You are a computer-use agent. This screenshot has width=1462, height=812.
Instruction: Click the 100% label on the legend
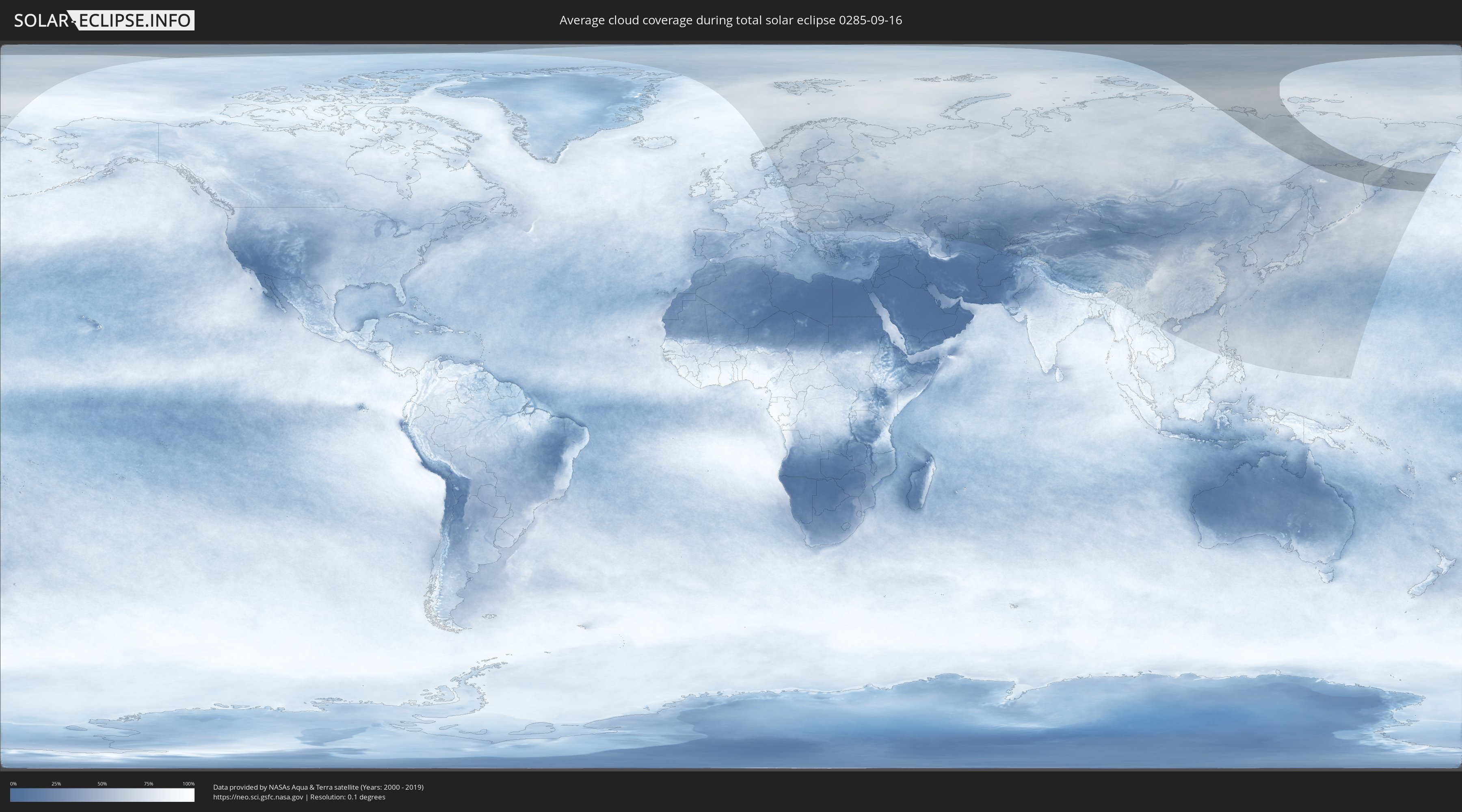click(x=188, y=784)
